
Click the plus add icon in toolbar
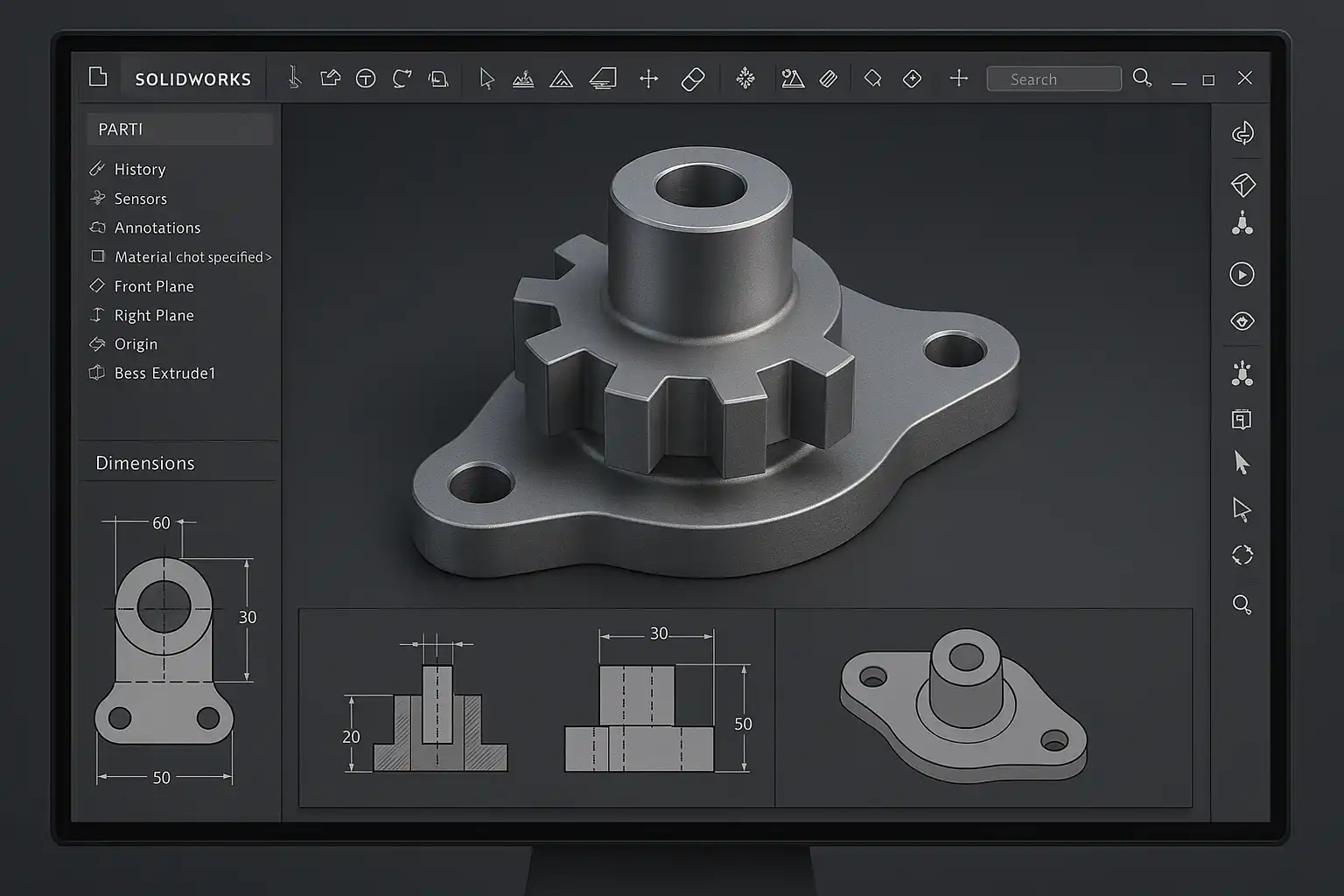[959, 79]
